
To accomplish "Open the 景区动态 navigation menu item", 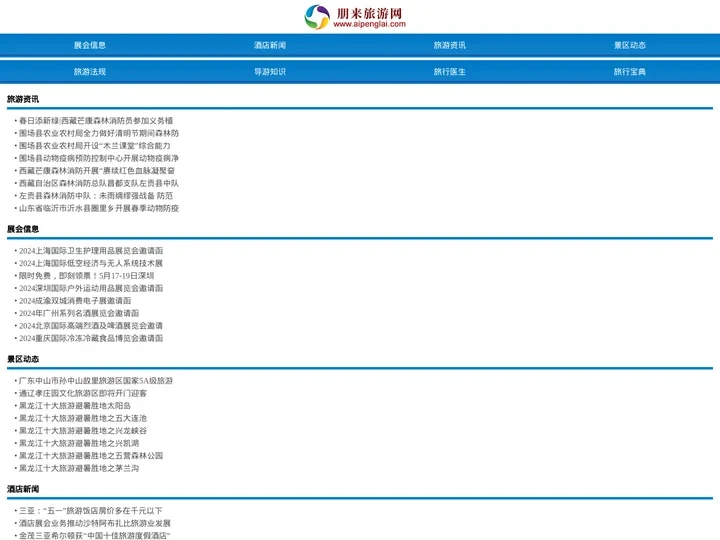I will tap(630, 45).
